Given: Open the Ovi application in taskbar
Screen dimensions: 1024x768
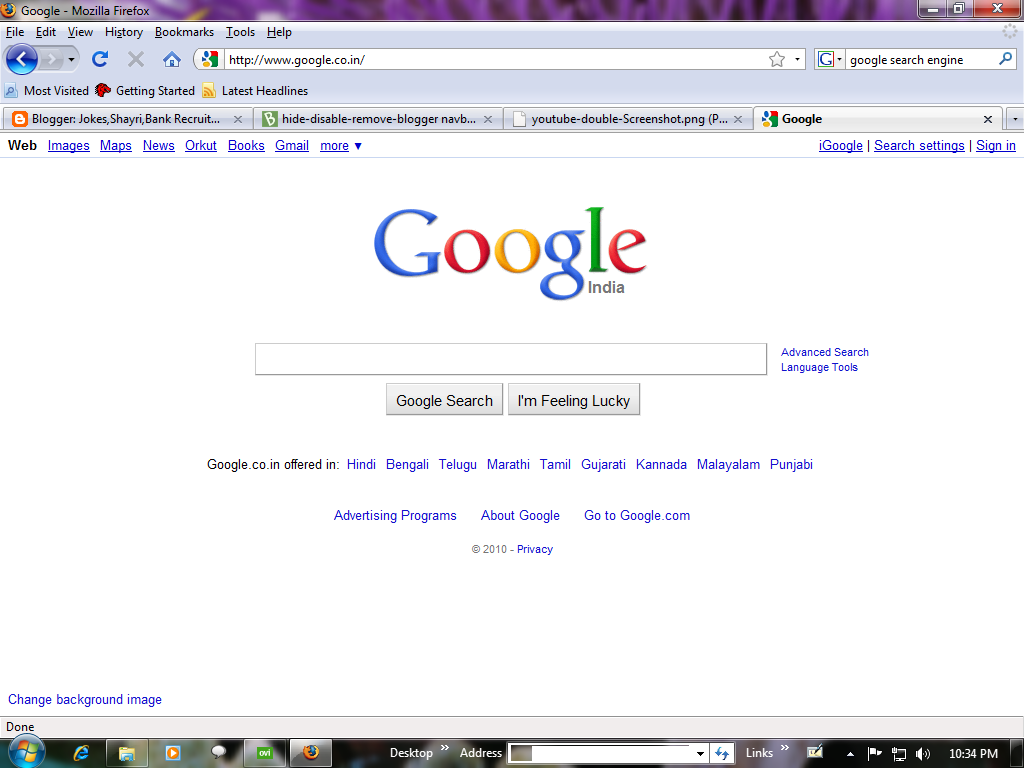Looking at the screenshot, I should tap(264, 753).
